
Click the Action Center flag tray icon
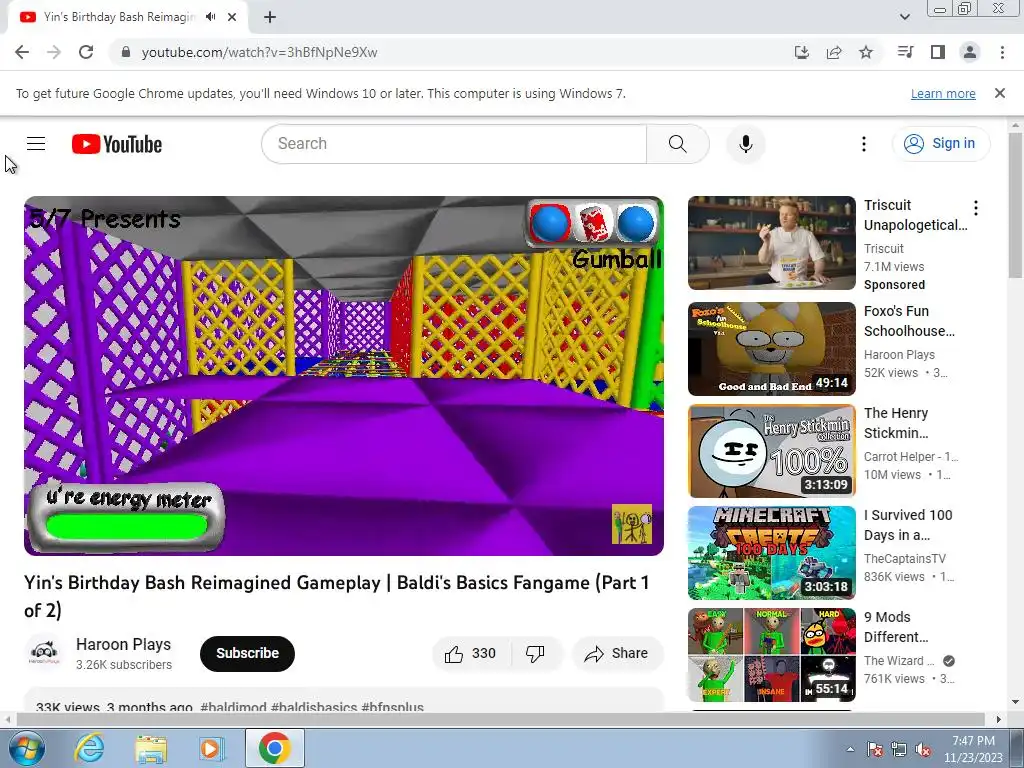(x=875, y=749)
